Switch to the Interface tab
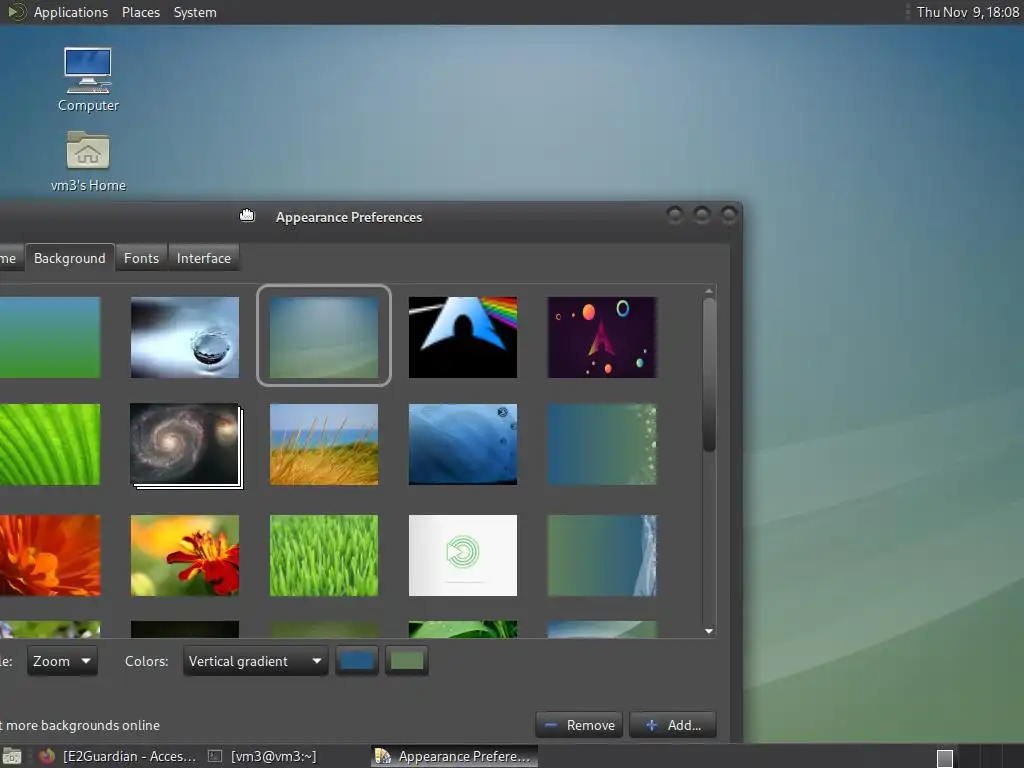 [x=203, y=258]
